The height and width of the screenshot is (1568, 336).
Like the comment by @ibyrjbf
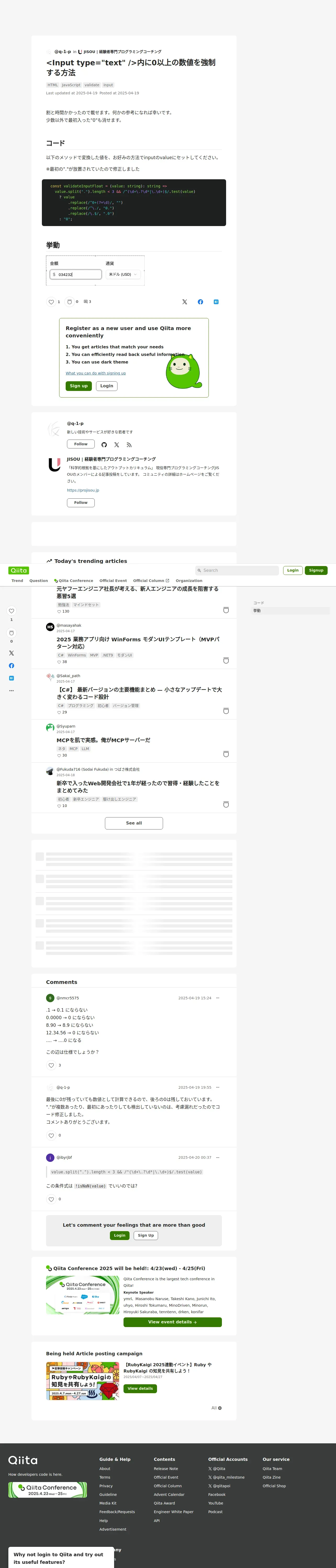[x=51, y=1199]
